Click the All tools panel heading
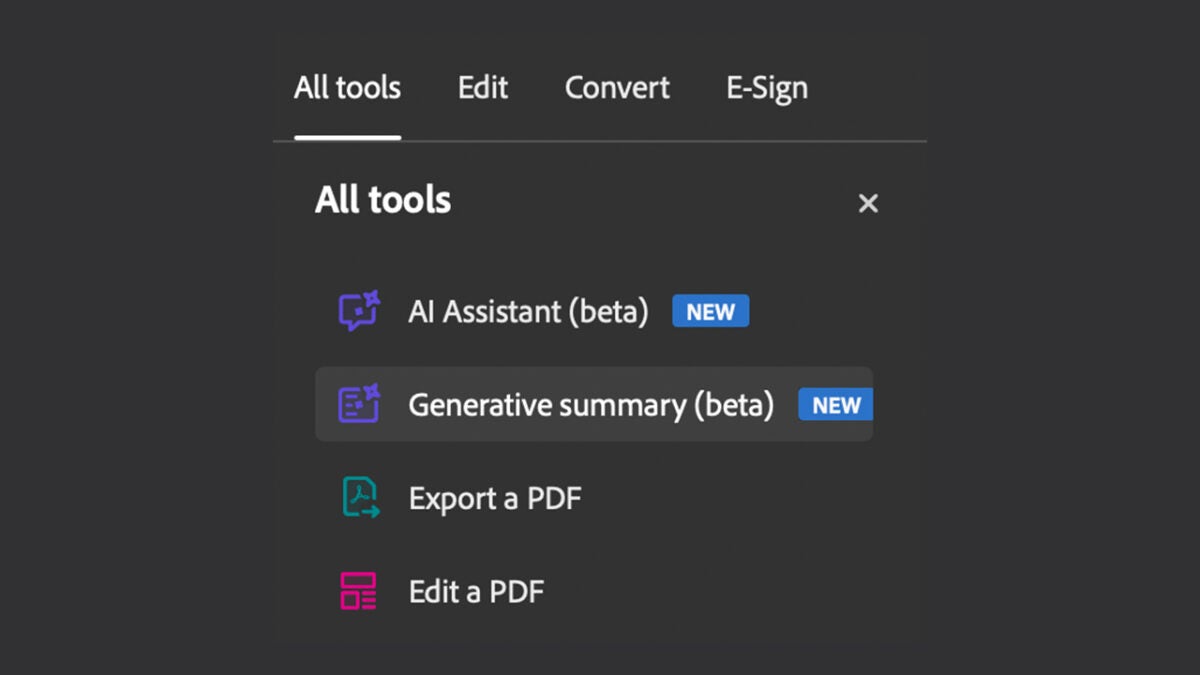 coord(383,200)
